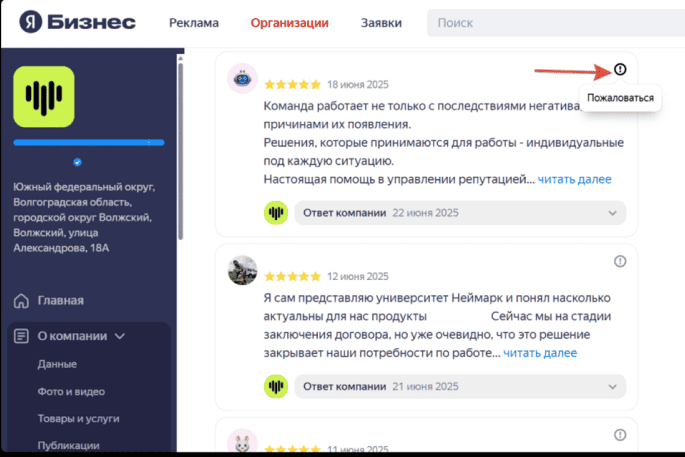This screenshot has height=457, width=685.
Task: Click the date text 18 июня 2025
Action: point(358,84)
